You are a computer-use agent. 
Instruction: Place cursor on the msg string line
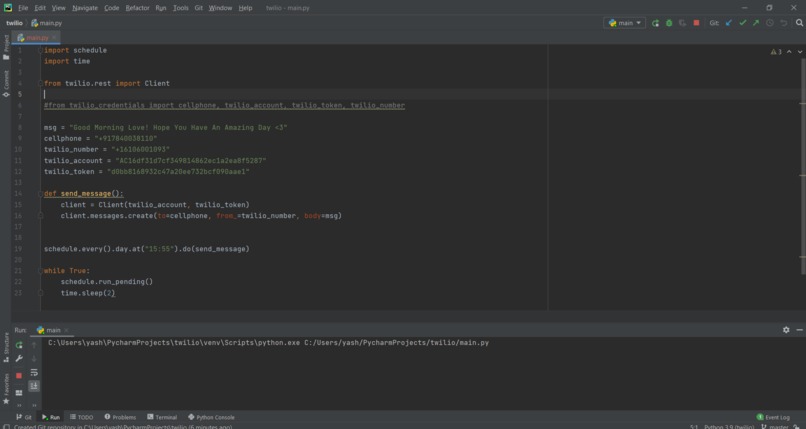(166, 127)
